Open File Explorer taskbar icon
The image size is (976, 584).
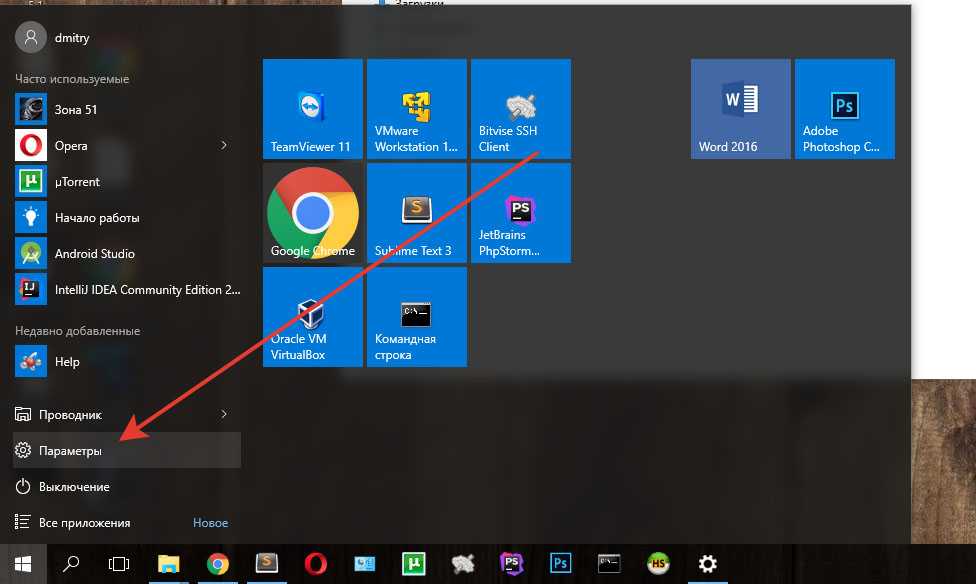(168, 564)
